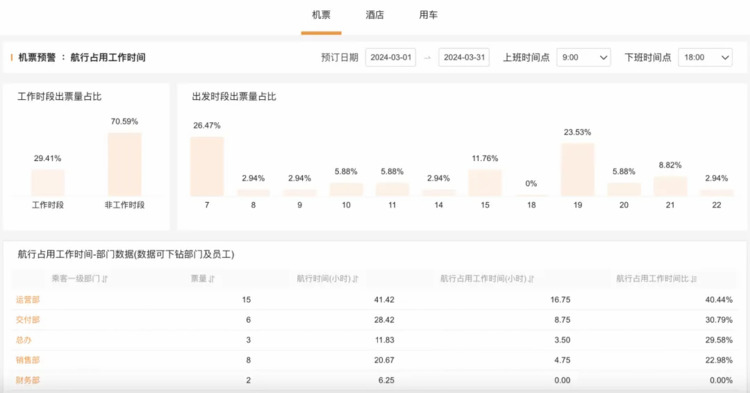Drill into the 销售部 department link
The height and width of the screenshot is (393, 750).
[28, 360]
